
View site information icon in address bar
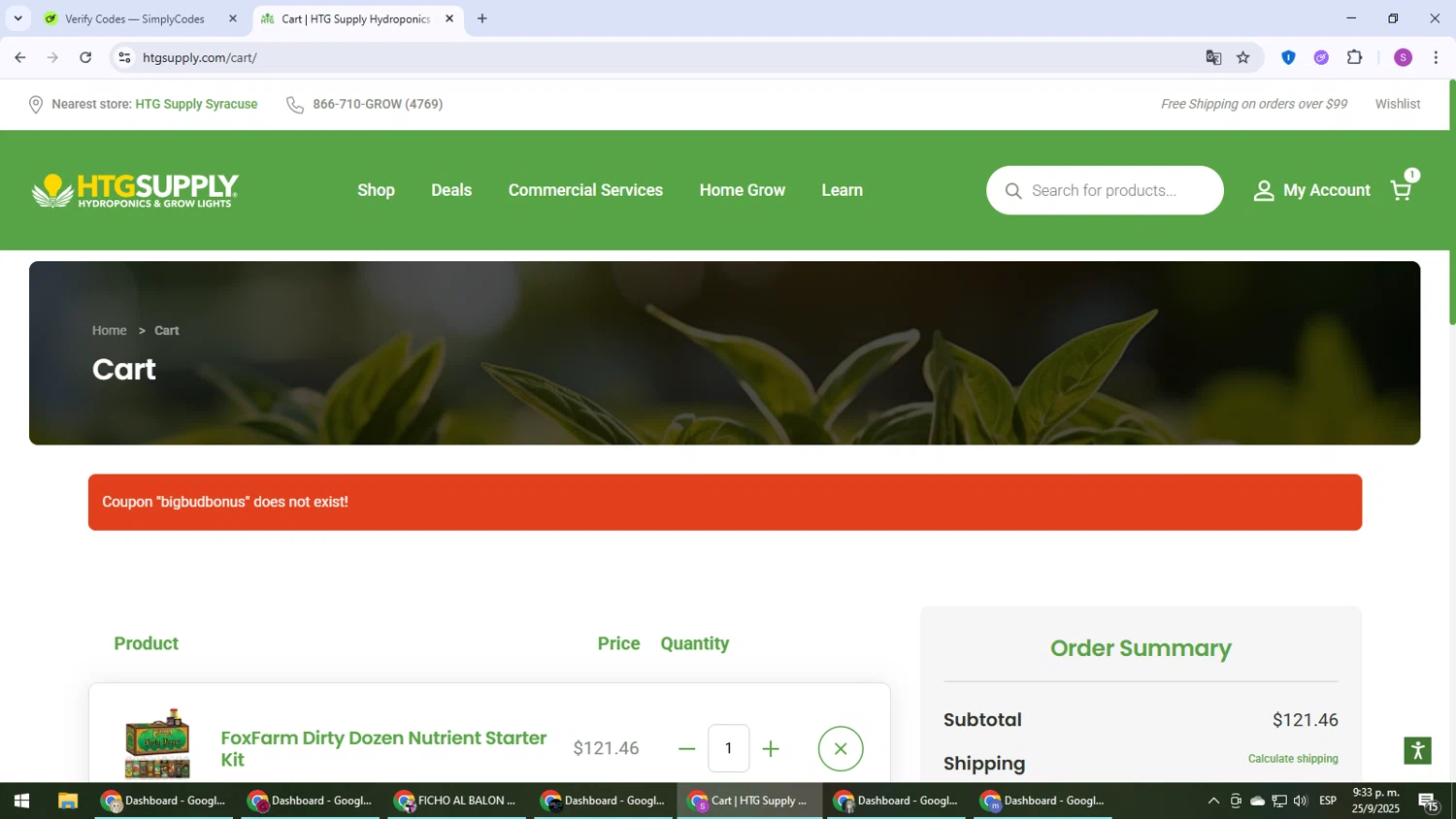coord(124,57)
